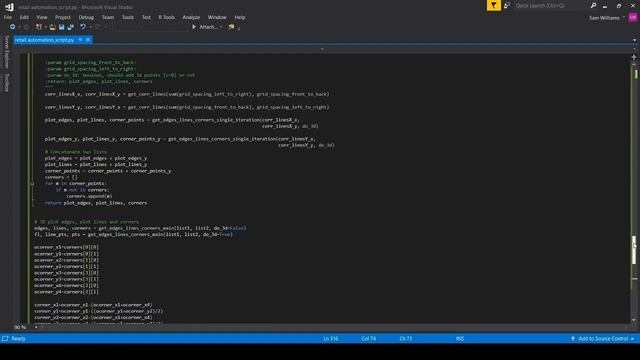This screenshot has width=640, height=360.
Task: Open the Tools menu
Action: (128, 17)
